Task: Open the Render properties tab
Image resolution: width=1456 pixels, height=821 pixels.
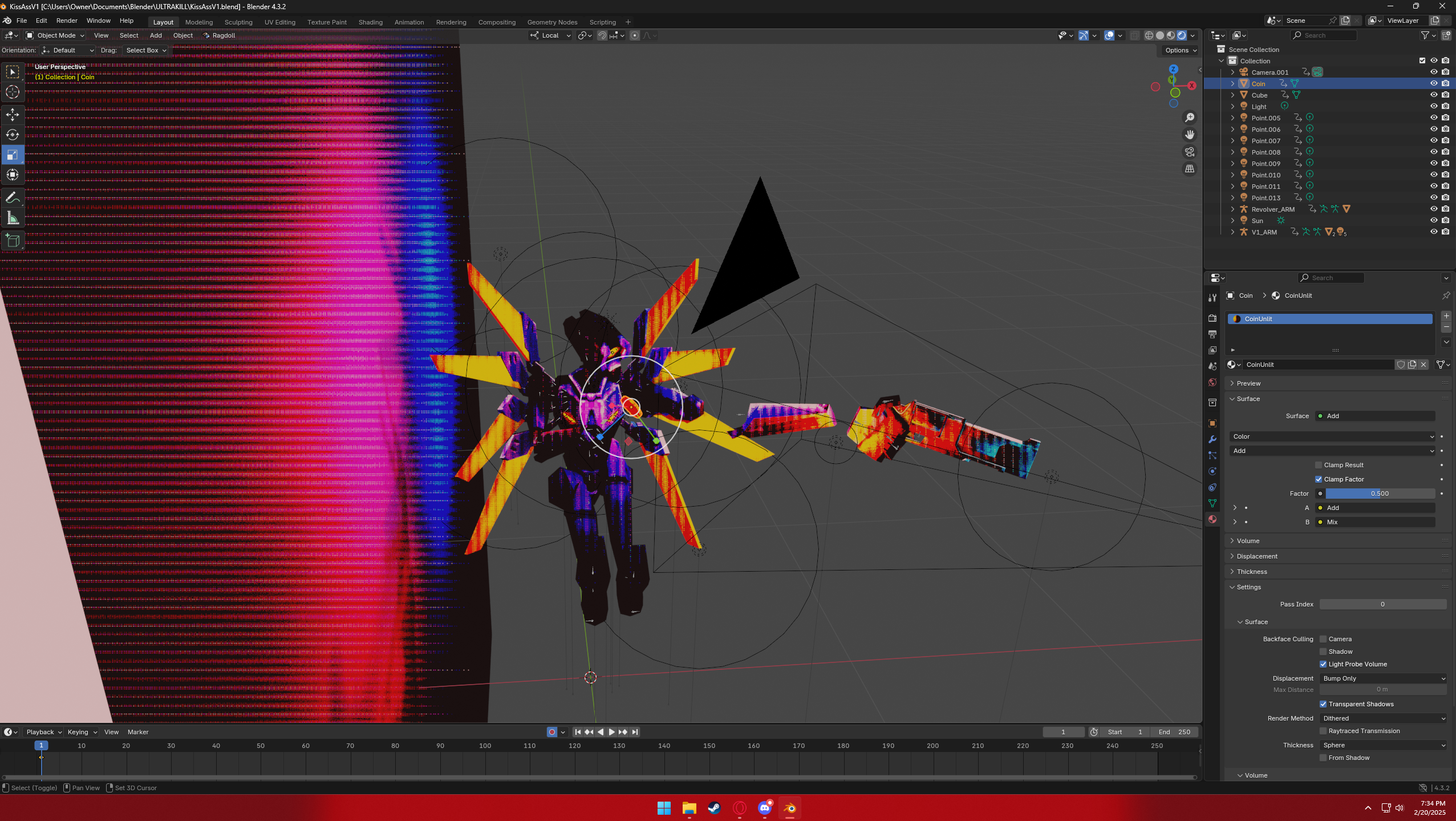Action: (1212, 318)
